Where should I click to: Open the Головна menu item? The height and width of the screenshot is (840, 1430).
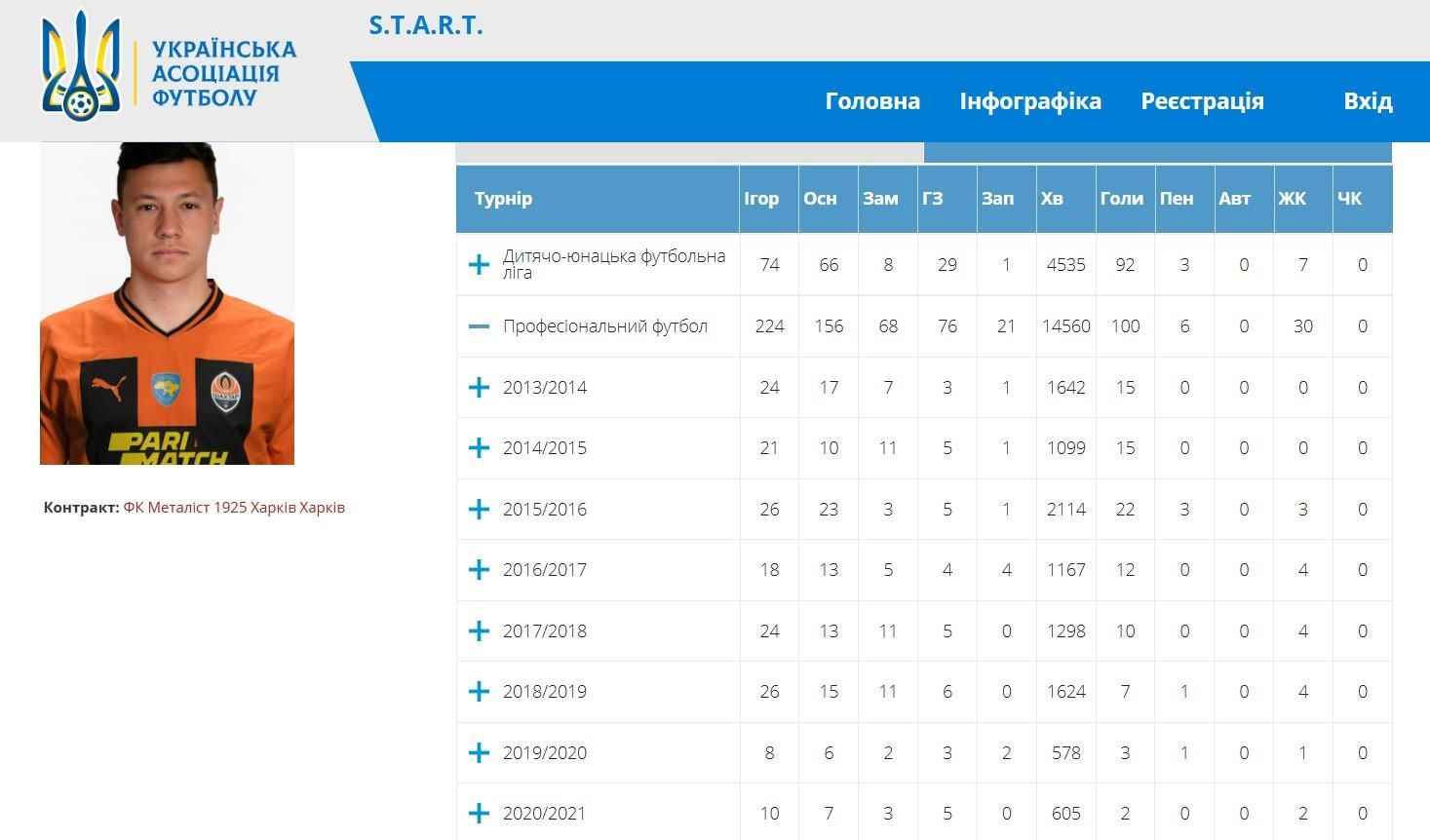pyautogui.click(x=871, y=101)
